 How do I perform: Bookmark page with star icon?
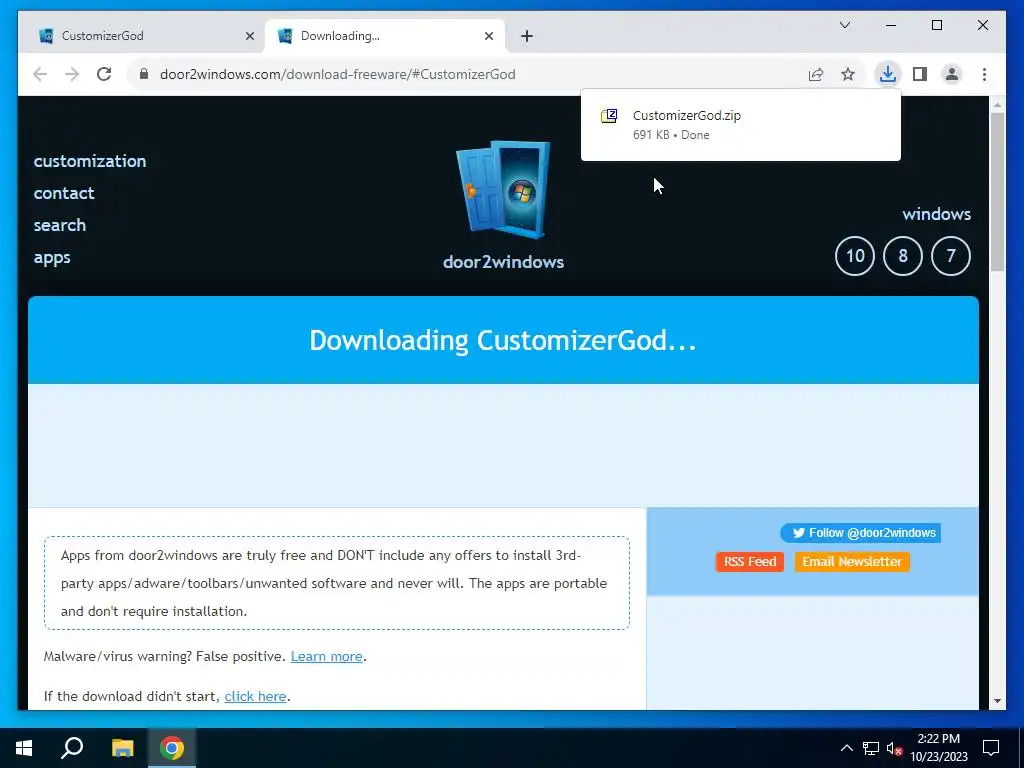tap(848, 74)
